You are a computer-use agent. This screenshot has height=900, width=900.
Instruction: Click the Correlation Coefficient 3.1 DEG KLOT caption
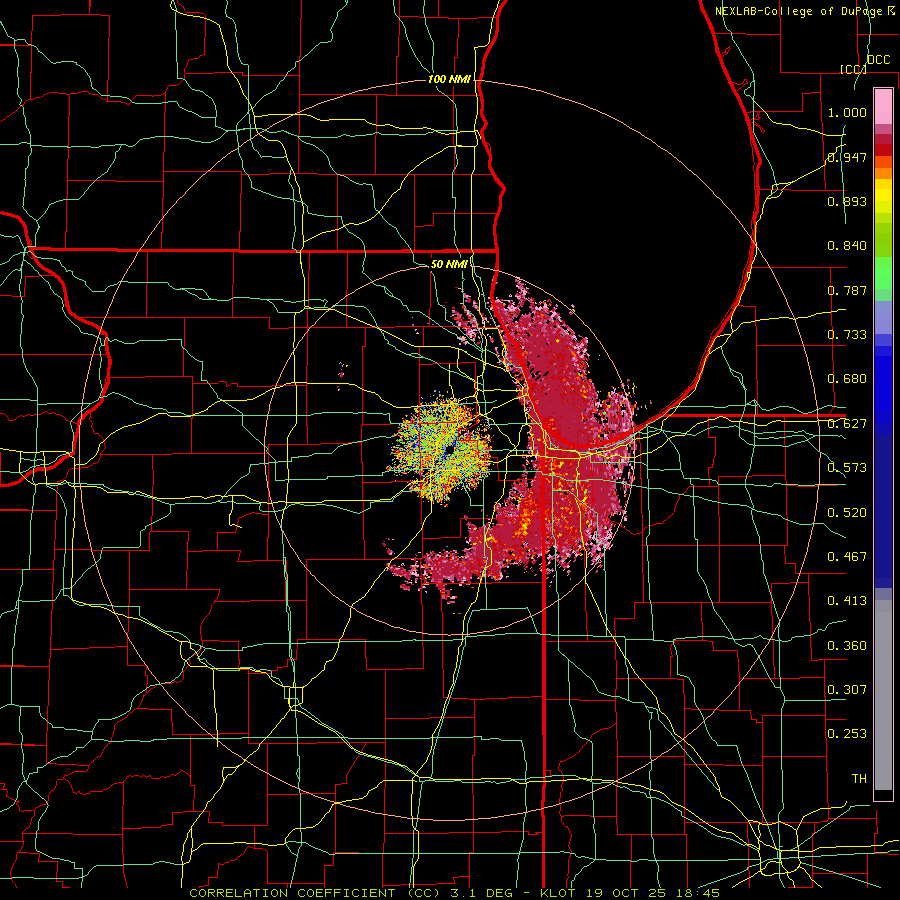454,893
